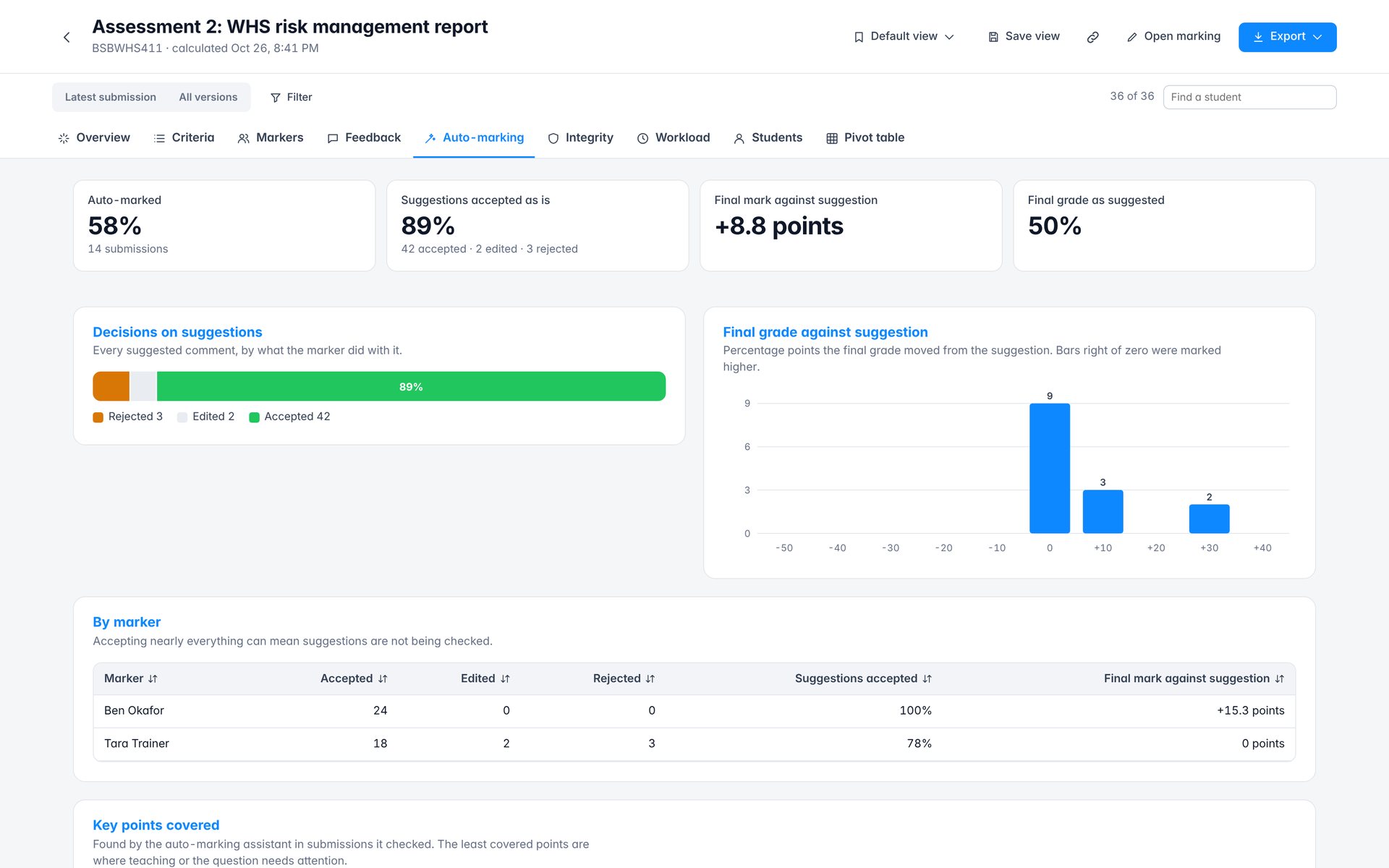This screenshot has height=868, width=1389.
Task: Sort table by Marker column
Action: (x=131, y=678)
